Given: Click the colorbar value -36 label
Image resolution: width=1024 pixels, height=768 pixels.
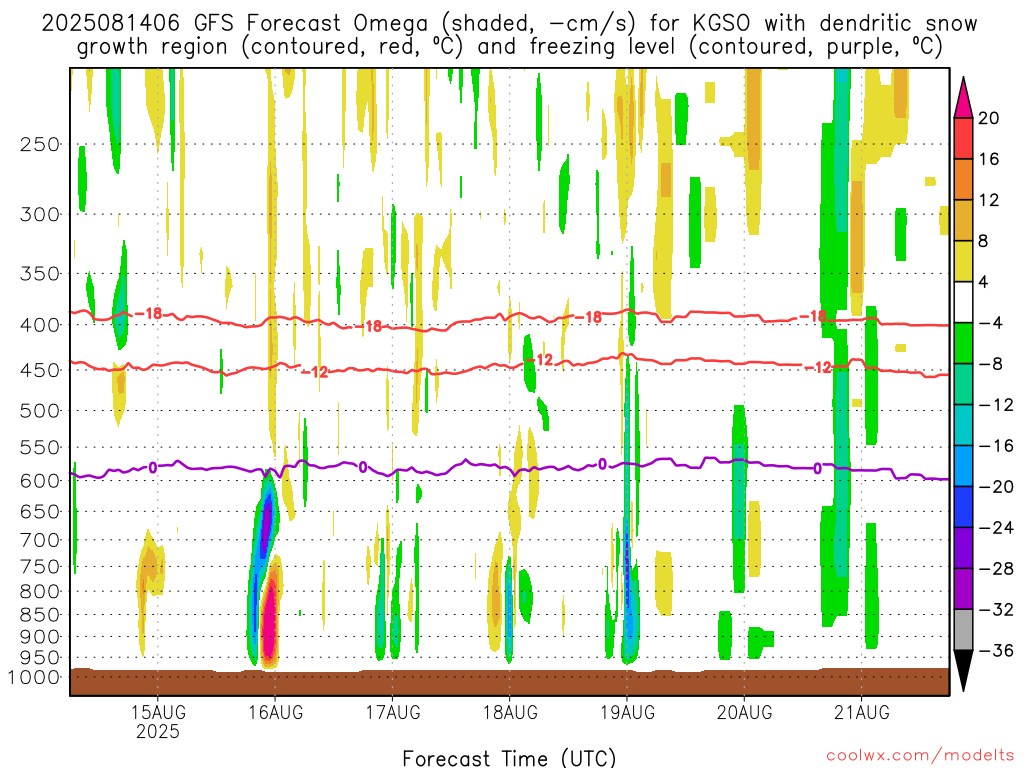Looking at the screenshot, I should click(x=997, y=650).
